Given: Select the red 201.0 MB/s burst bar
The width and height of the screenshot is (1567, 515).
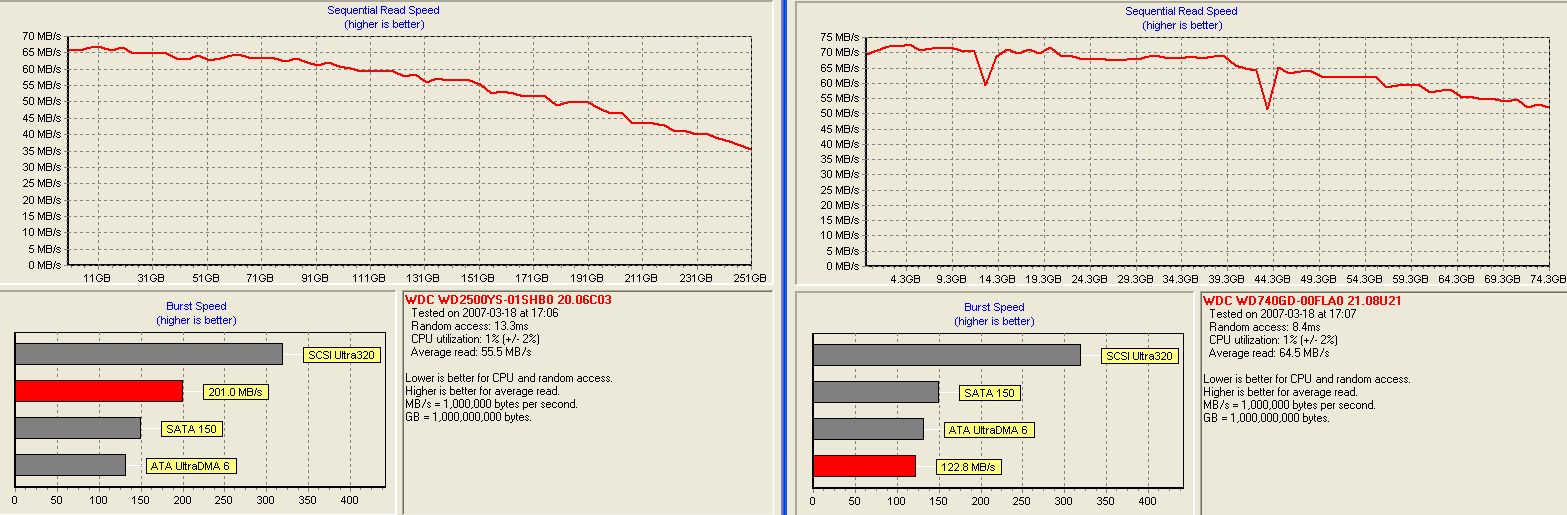Looking at the screenshot, I should pos(98,391).
